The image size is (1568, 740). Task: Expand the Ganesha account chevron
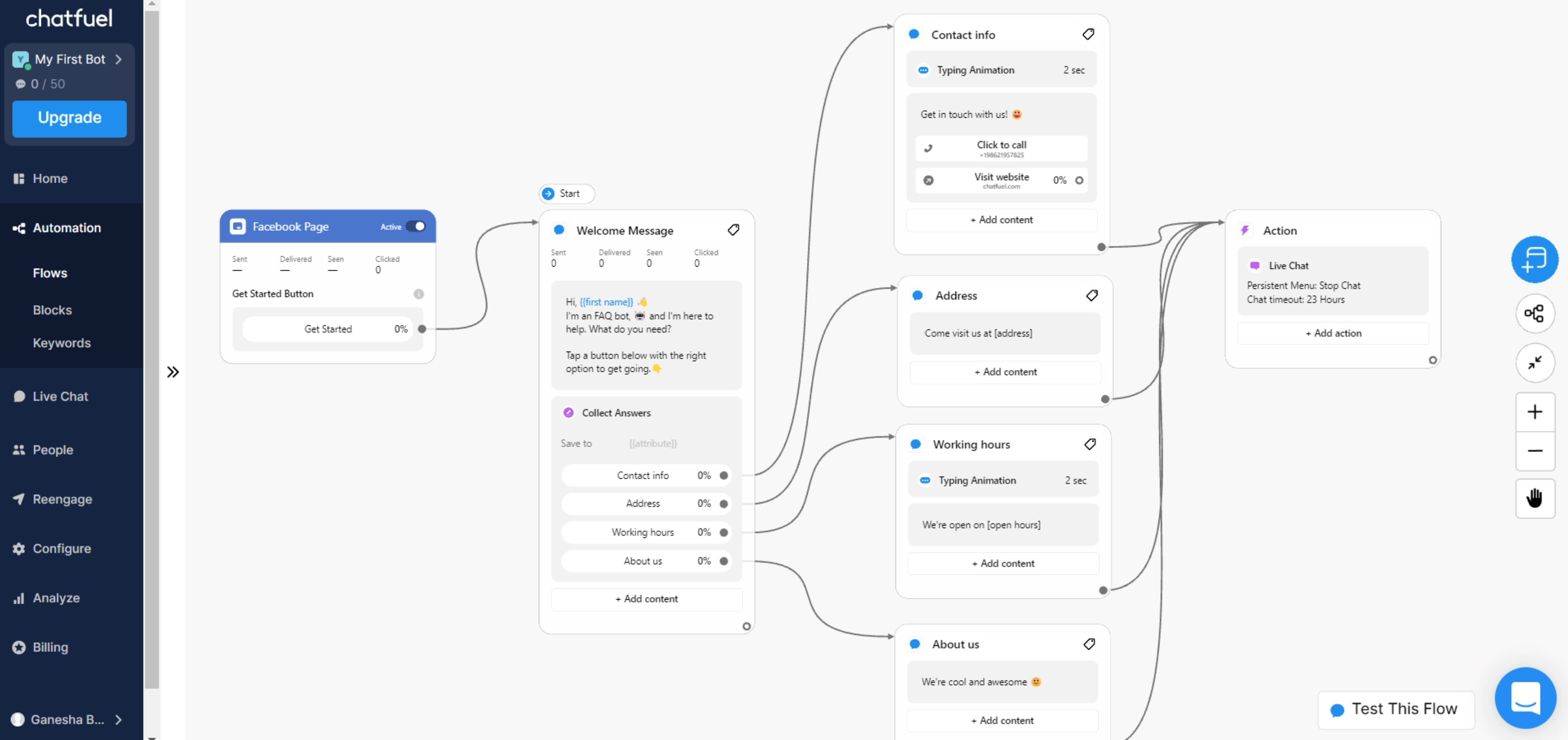click(x=119, y=719)
